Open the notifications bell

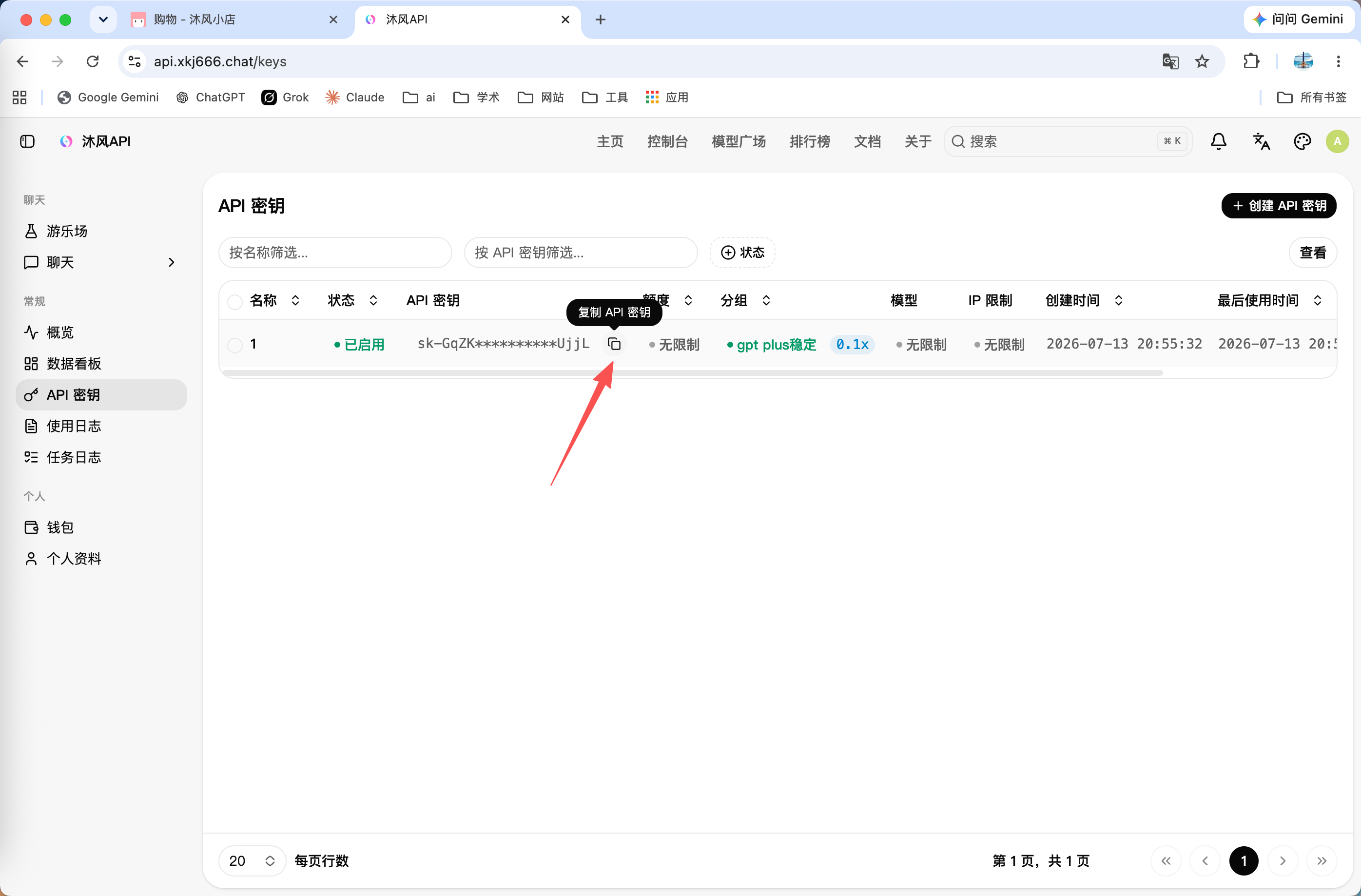[1219, 141]
